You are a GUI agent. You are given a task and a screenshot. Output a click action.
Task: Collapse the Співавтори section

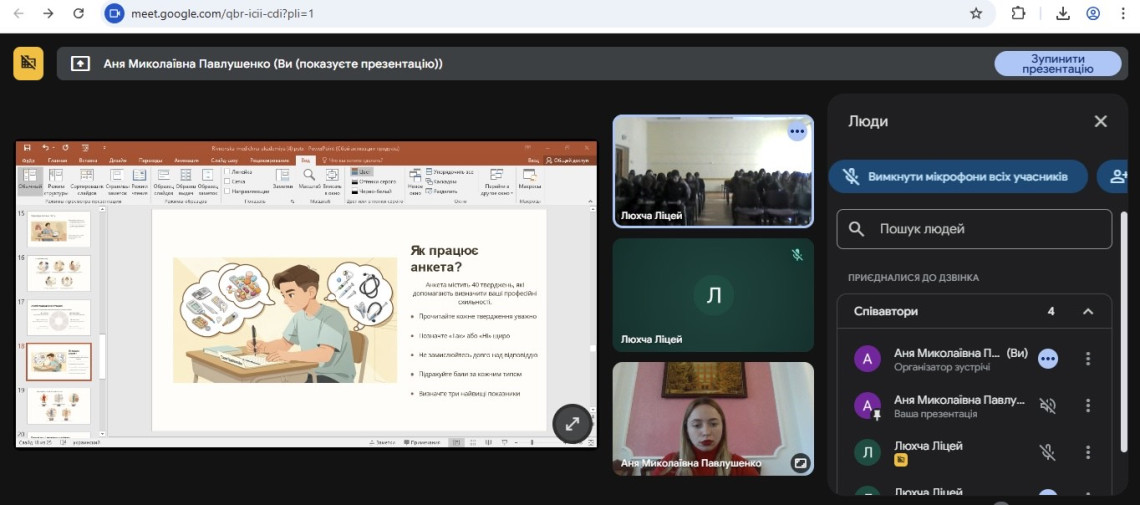1088,311
